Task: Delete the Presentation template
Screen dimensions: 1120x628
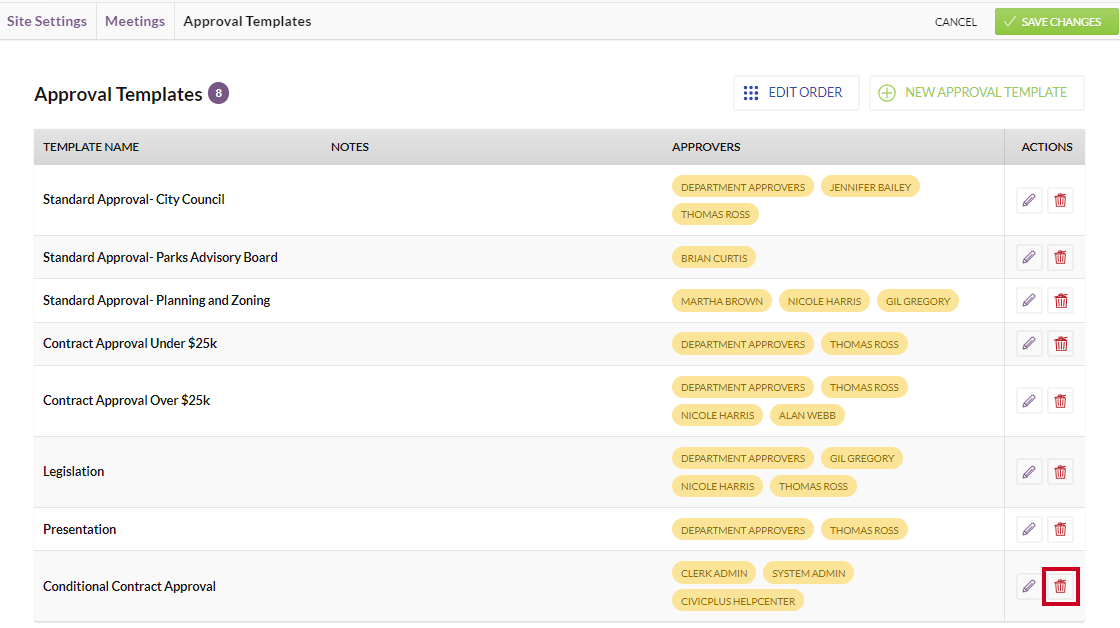Action: pos(1061,529)
